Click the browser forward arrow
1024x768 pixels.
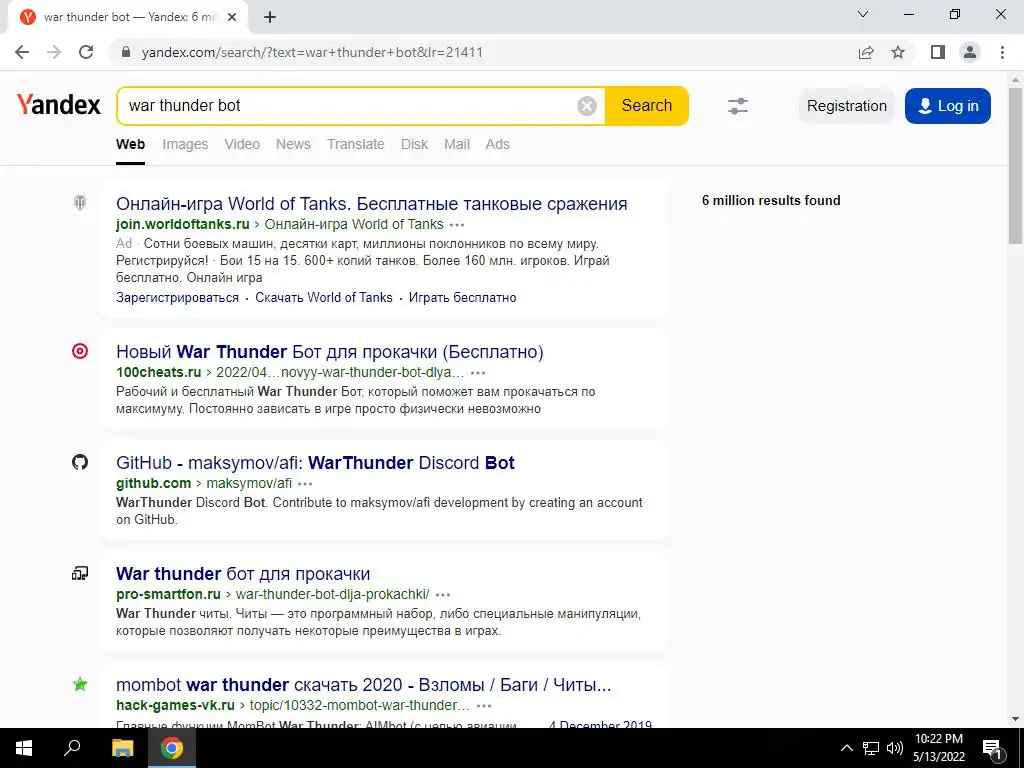[54, 52]
